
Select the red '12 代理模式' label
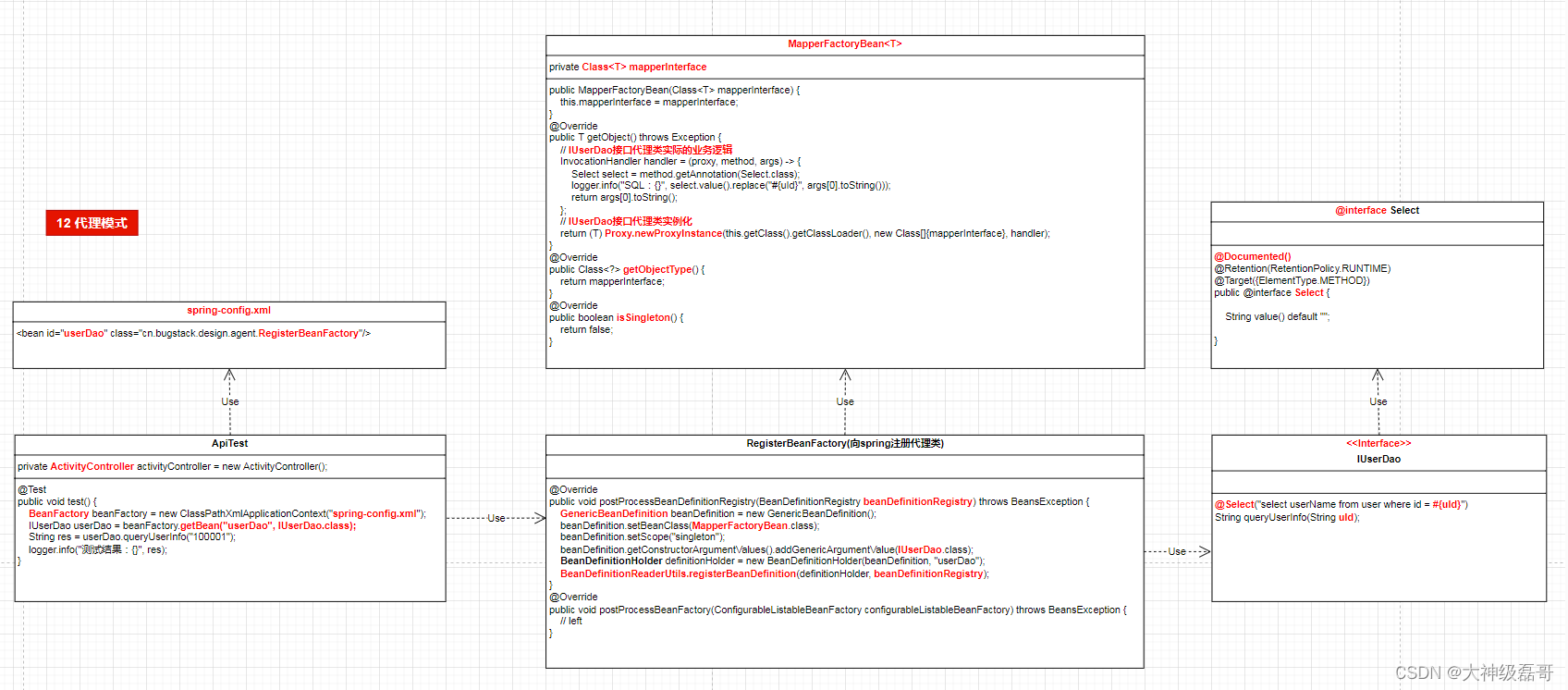(92, 223)
